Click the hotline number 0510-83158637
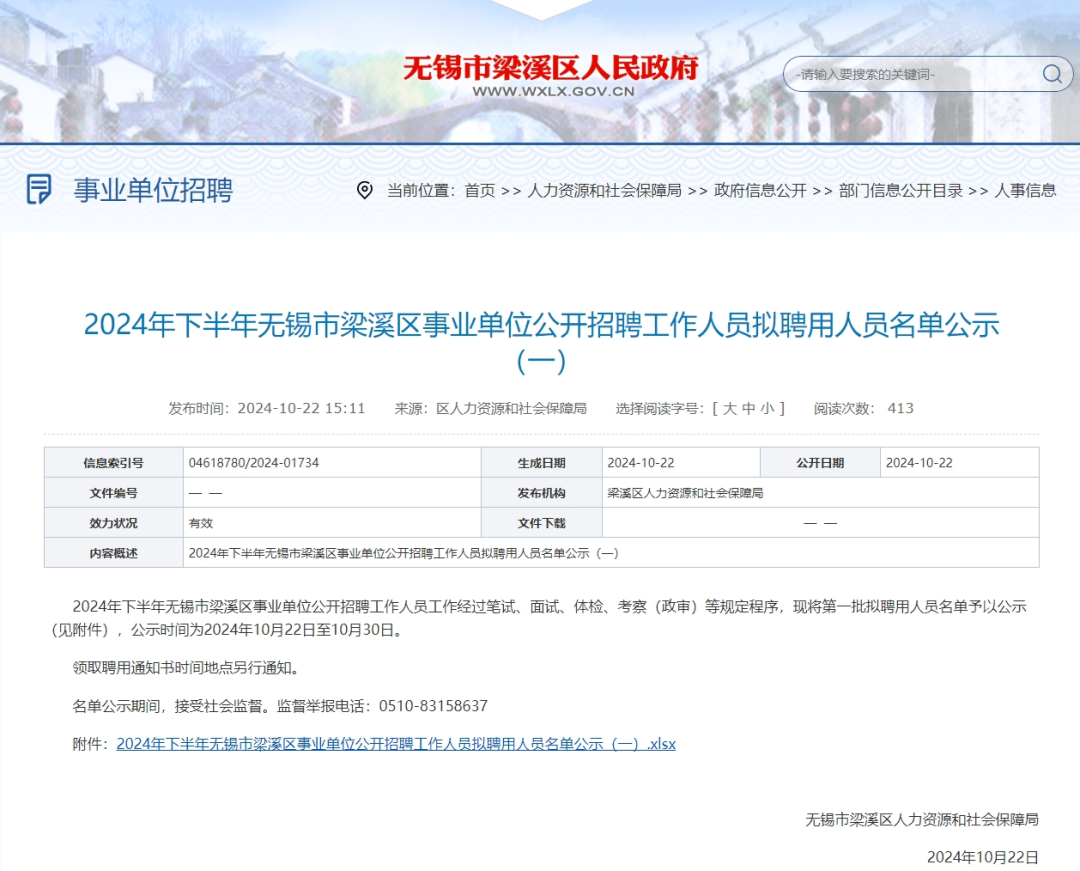1080x871 pixels. (433, 706)
